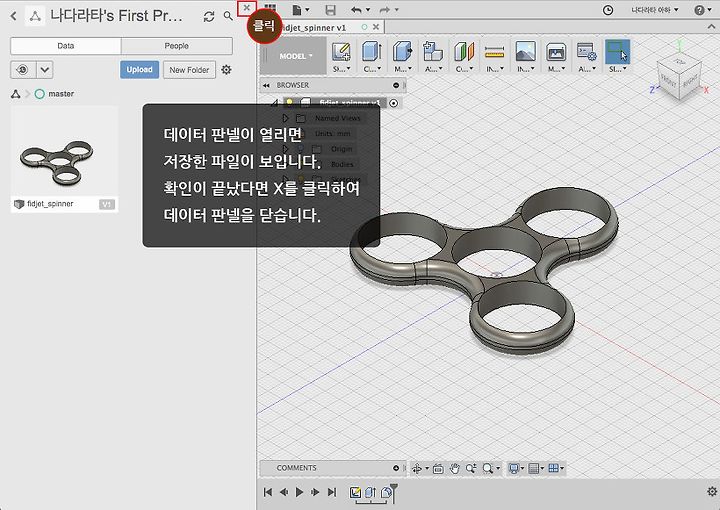Redo the last undone action
This screenshot has height=510, width=720.
(x=385, y=10)
